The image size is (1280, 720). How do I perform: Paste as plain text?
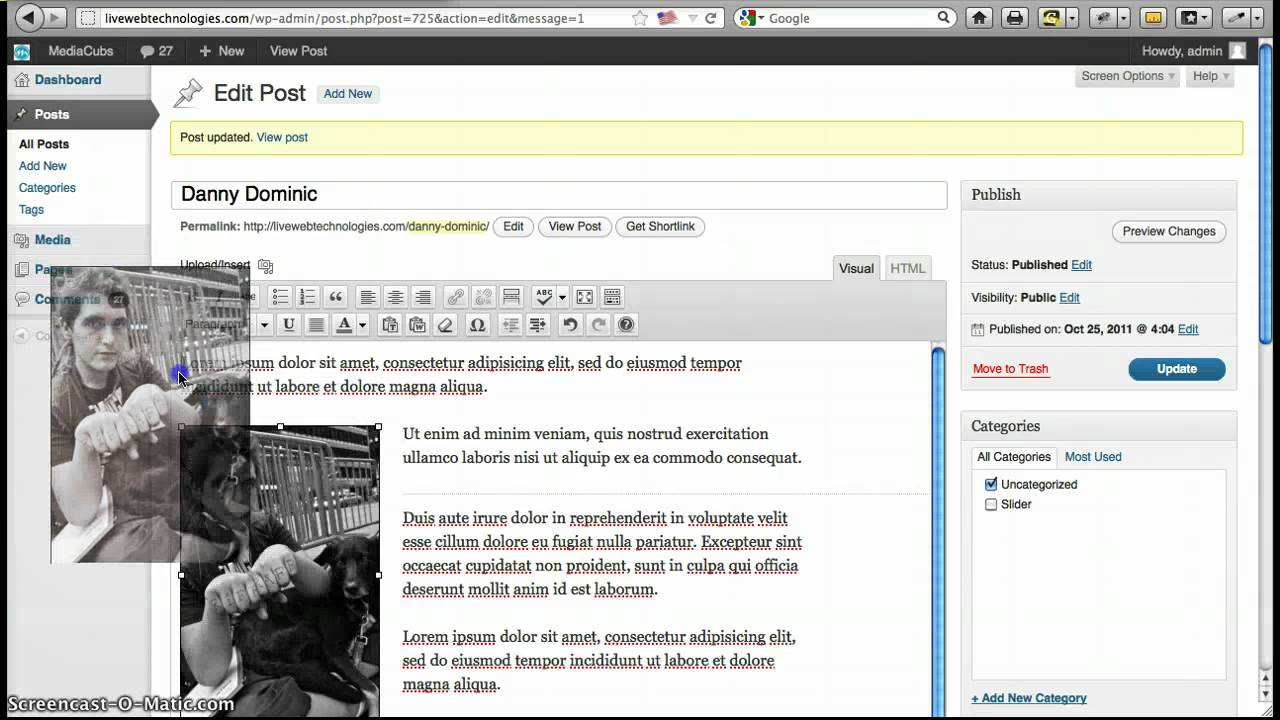point(390,324)
